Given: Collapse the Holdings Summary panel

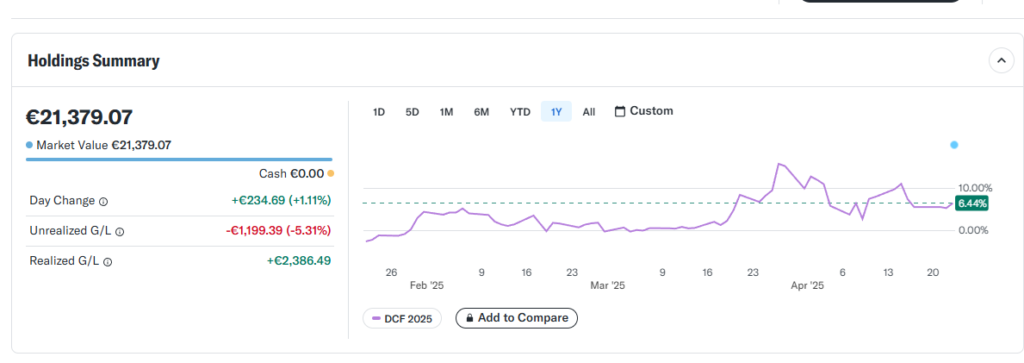Looking at the screenshot, I should point(1001,61).
